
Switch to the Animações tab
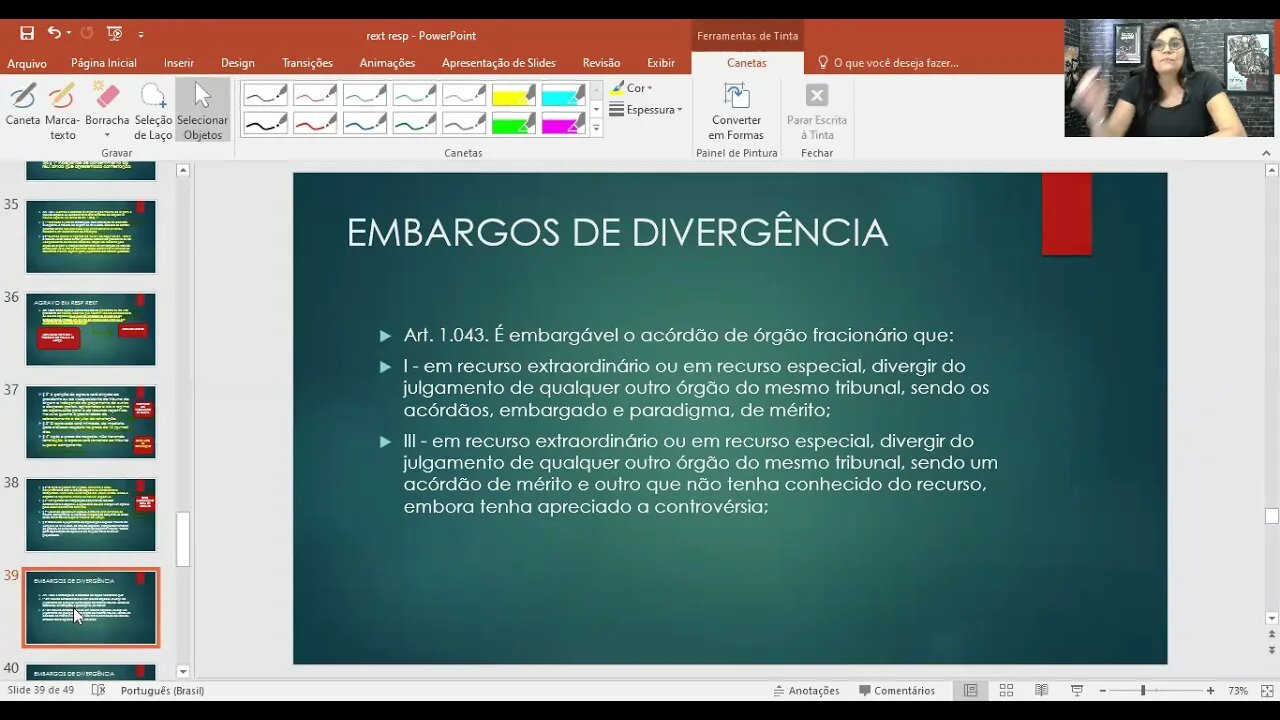[387, 63]
